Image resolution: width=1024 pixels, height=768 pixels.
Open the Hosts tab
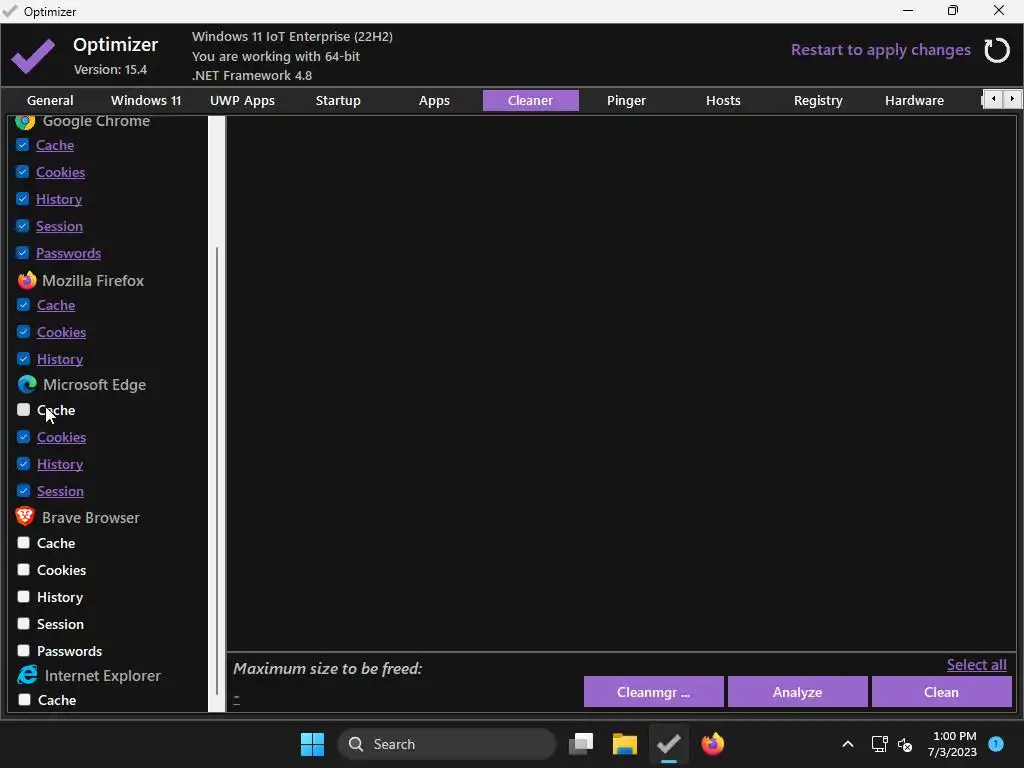(723, 101)
